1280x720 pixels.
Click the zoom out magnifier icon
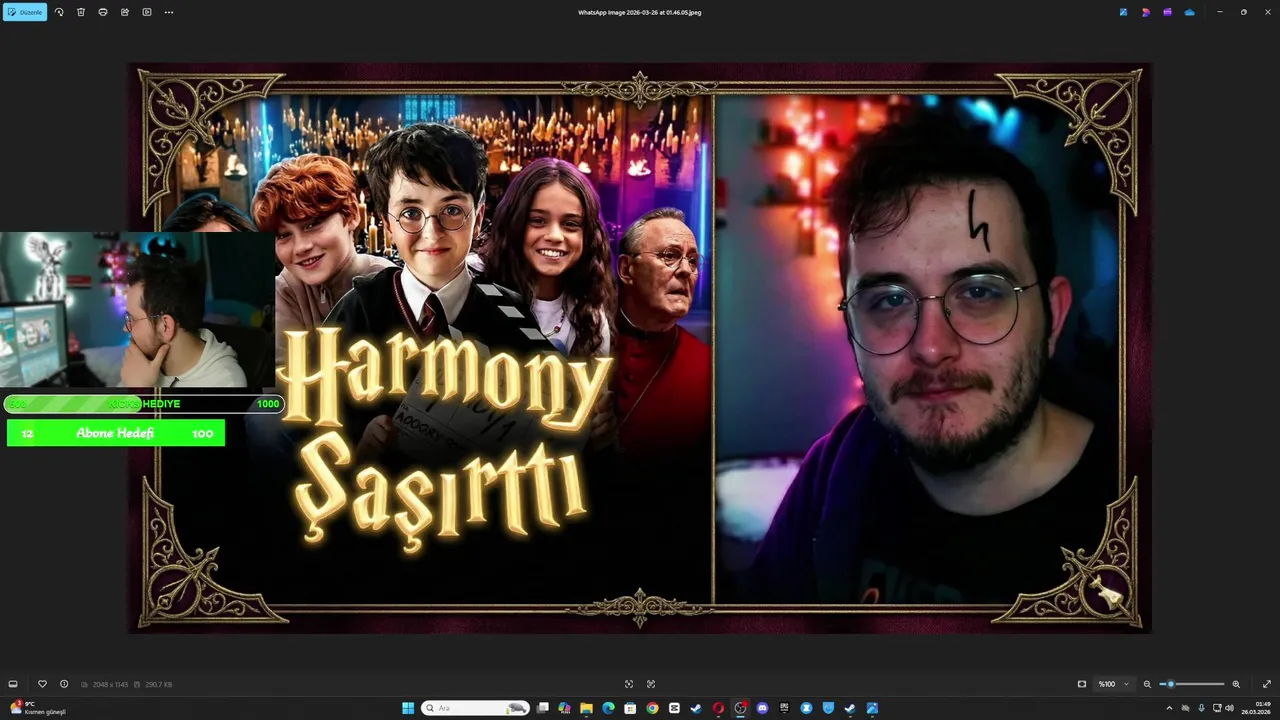point(1147,684)
